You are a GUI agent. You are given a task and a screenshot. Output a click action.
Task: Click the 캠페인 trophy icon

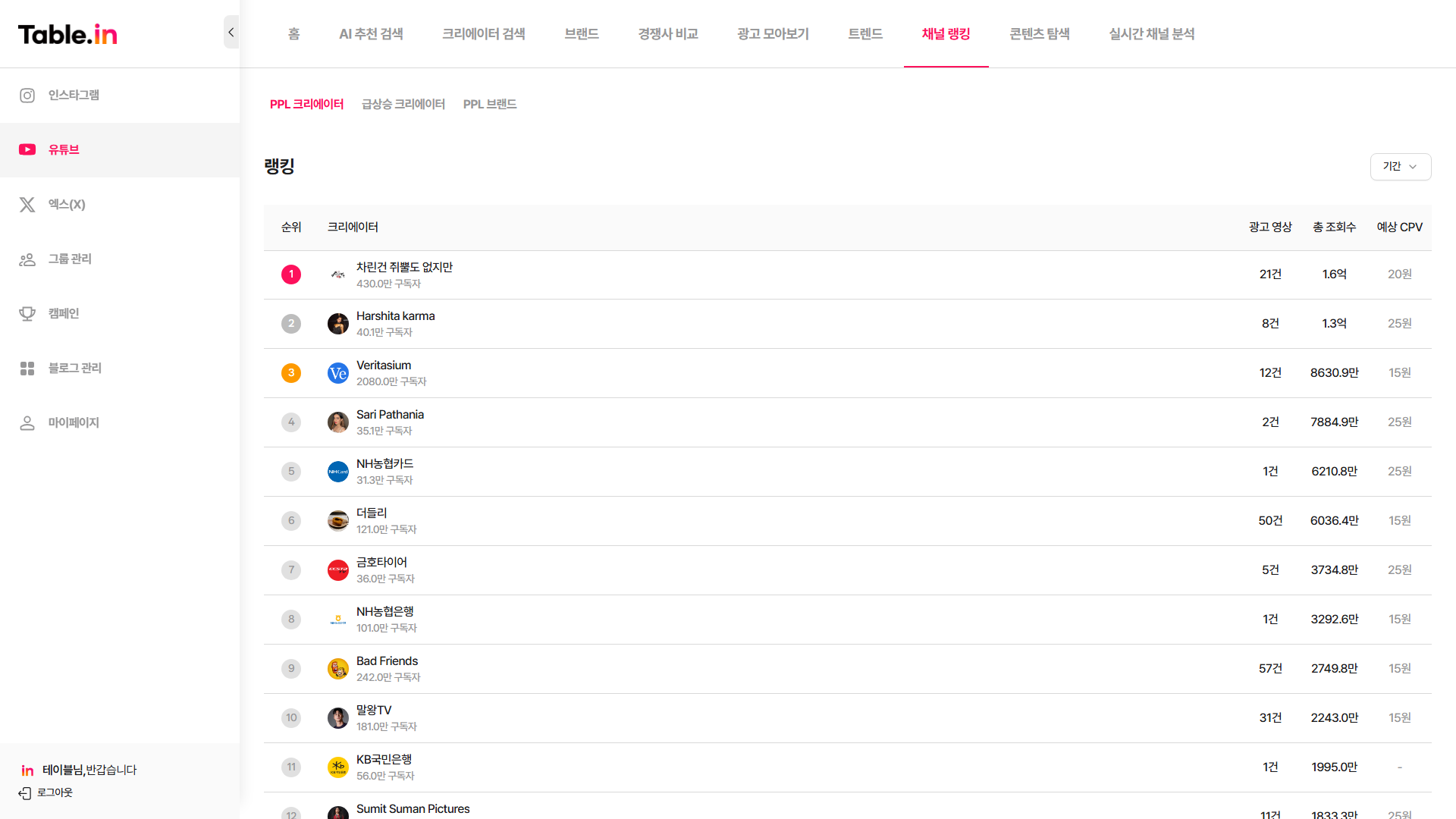[x=27, y=314]
